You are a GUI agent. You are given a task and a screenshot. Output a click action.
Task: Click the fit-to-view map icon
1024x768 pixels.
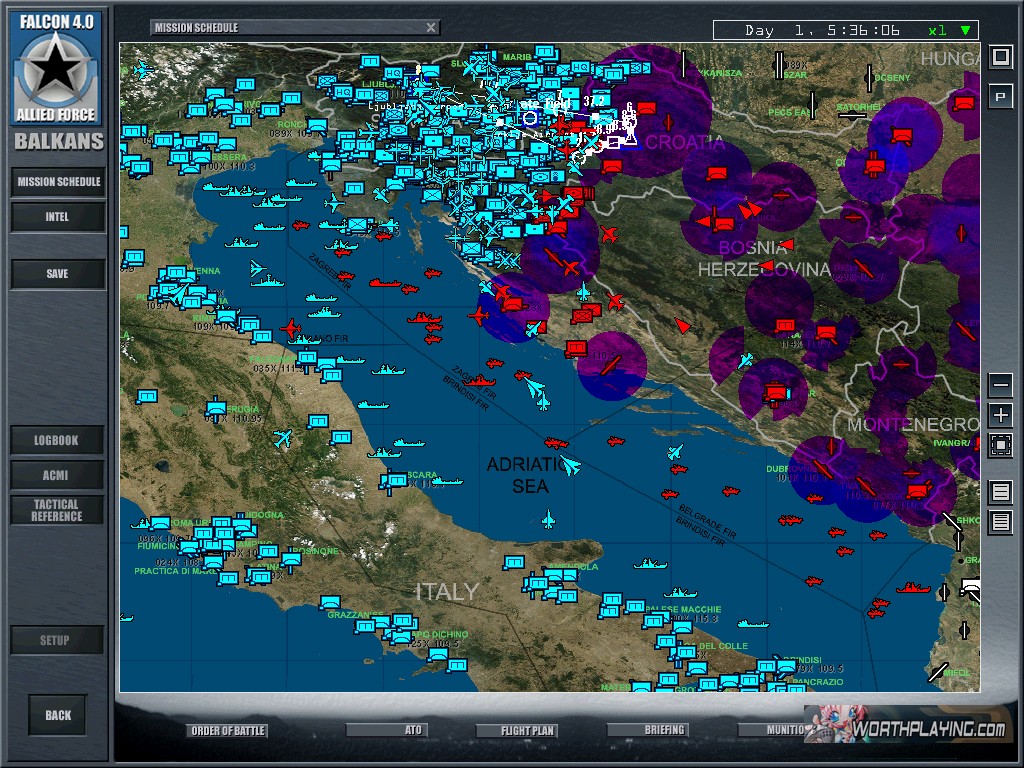coord(1000,446)
